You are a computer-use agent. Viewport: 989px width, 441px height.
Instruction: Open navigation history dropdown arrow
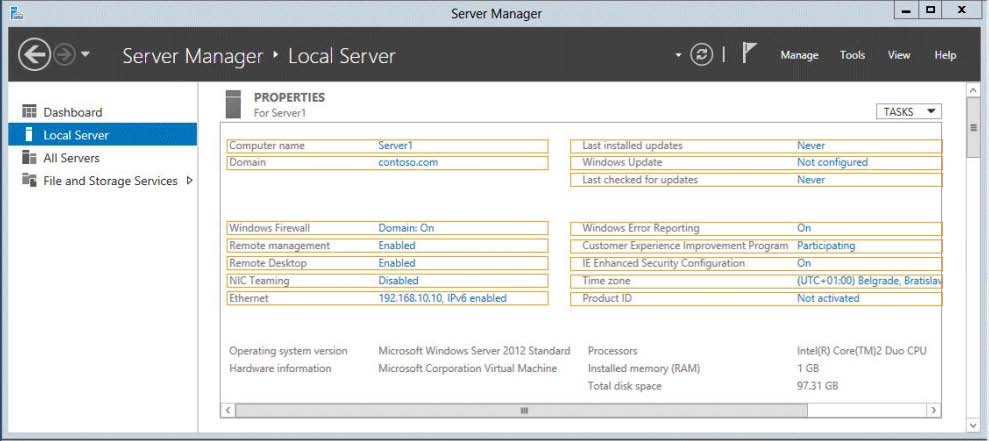(85, 55)
